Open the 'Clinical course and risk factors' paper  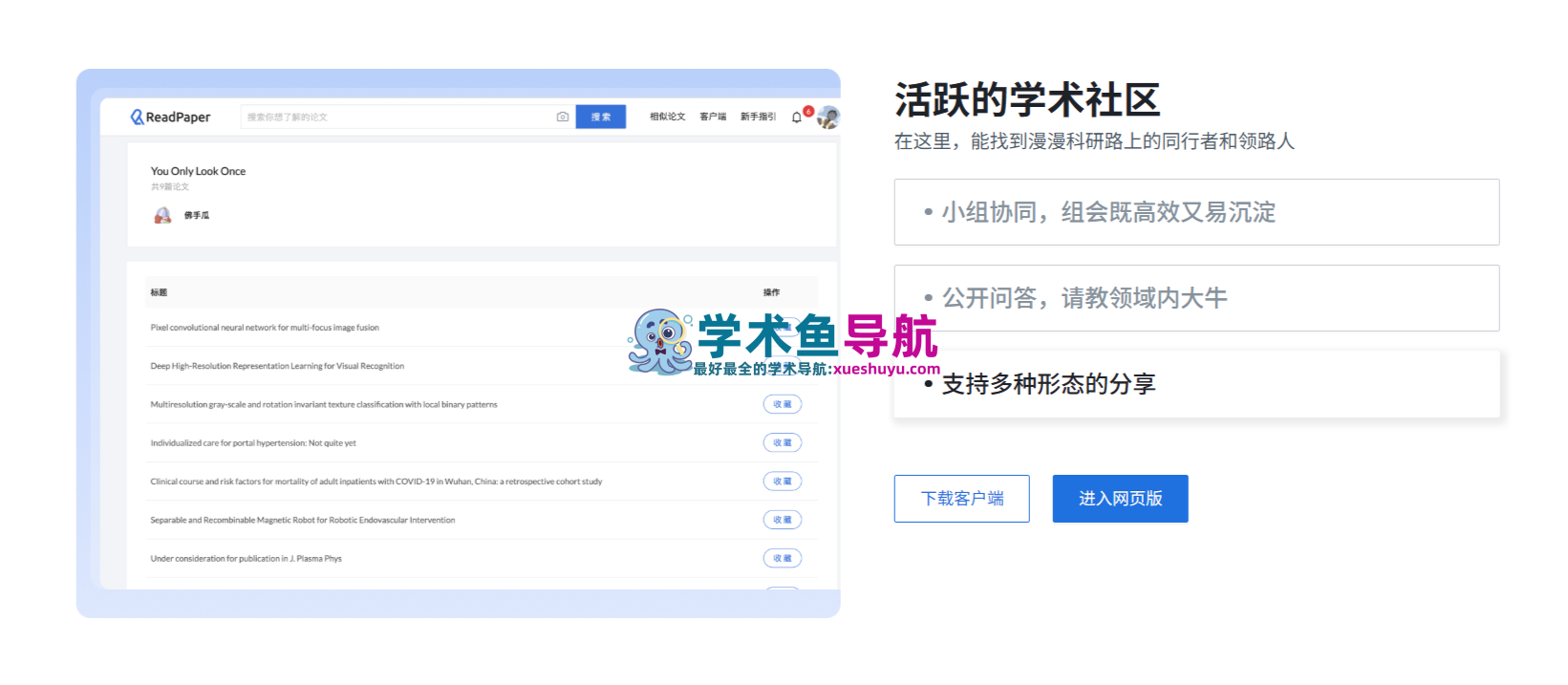(376, 482)
